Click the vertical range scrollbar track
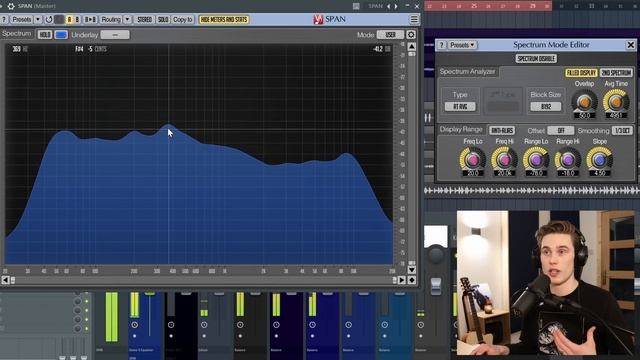The image size is (640, 360). pyautogui.click(x=412, y=158)
